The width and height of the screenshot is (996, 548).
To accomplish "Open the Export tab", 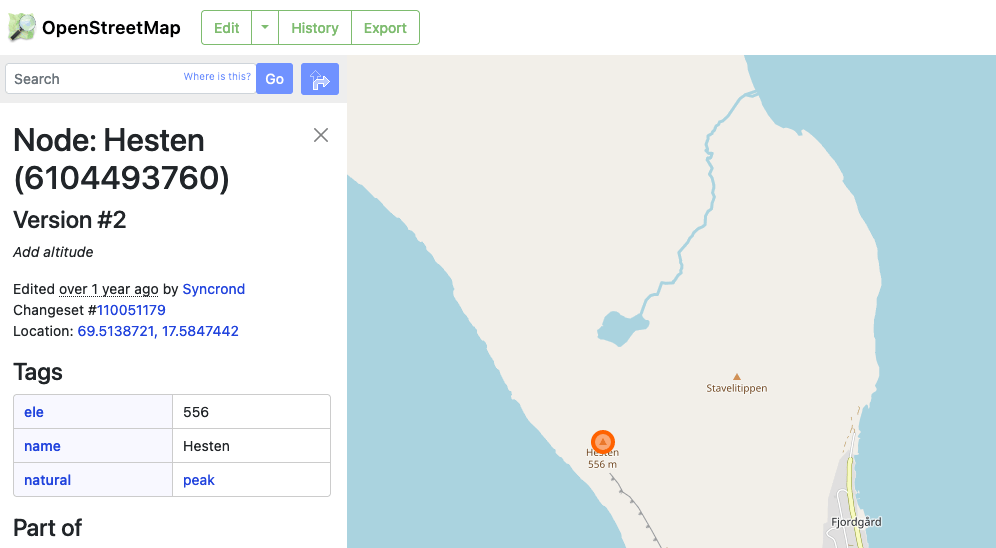I will tap(385, 28).
